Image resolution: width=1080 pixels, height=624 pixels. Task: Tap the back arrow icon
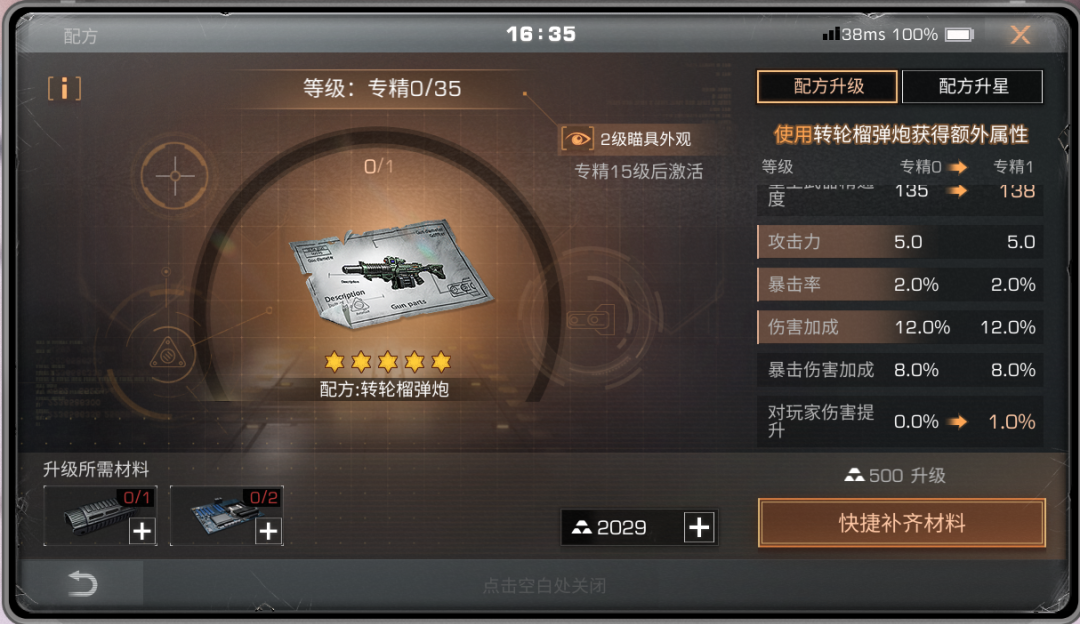coord(83,584)
